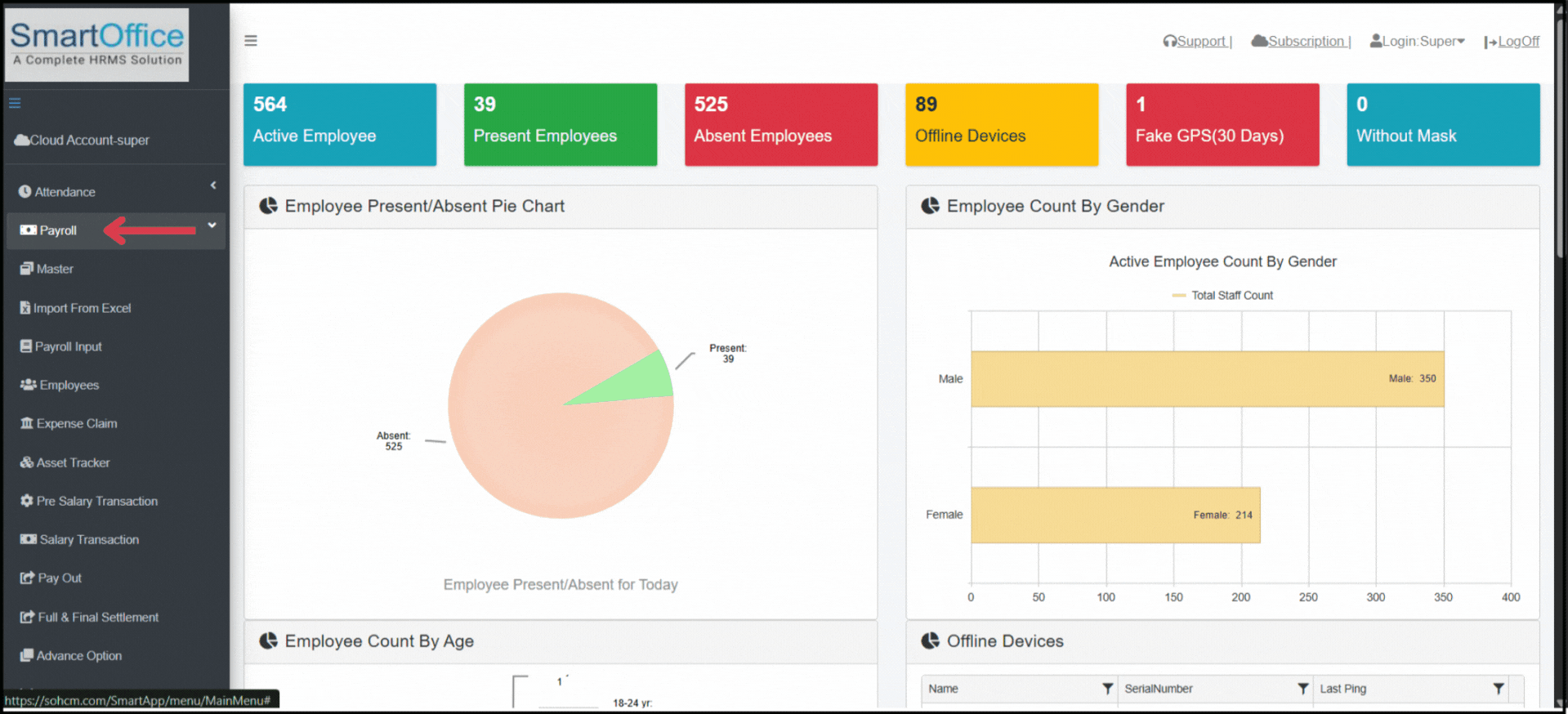Click the Last Ping column filter icon
The image size is (1568, 714).
coord(1498,689)
